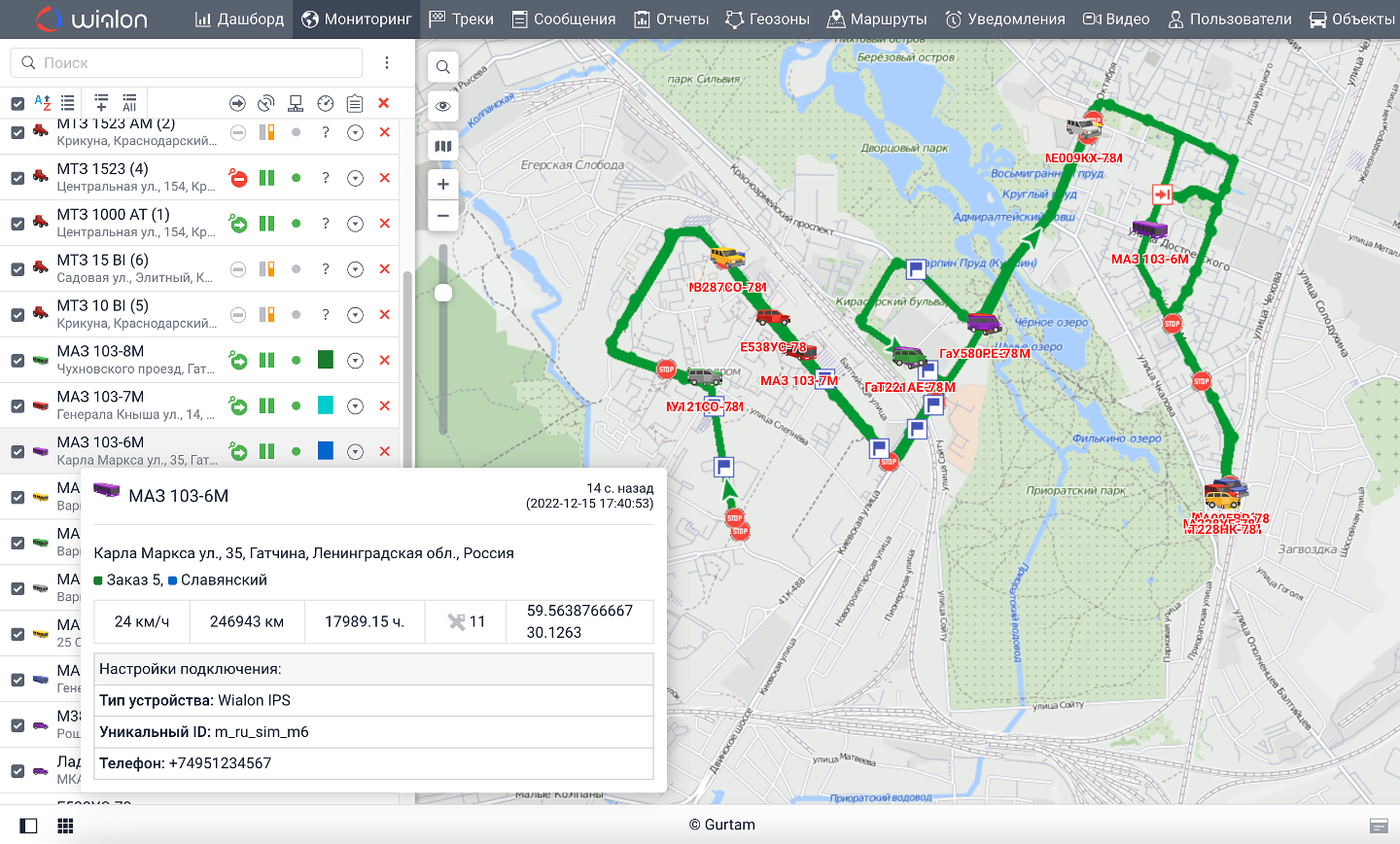
Task: Open МАЗ 103-8М options dropdown
Action: pos(356,361)
